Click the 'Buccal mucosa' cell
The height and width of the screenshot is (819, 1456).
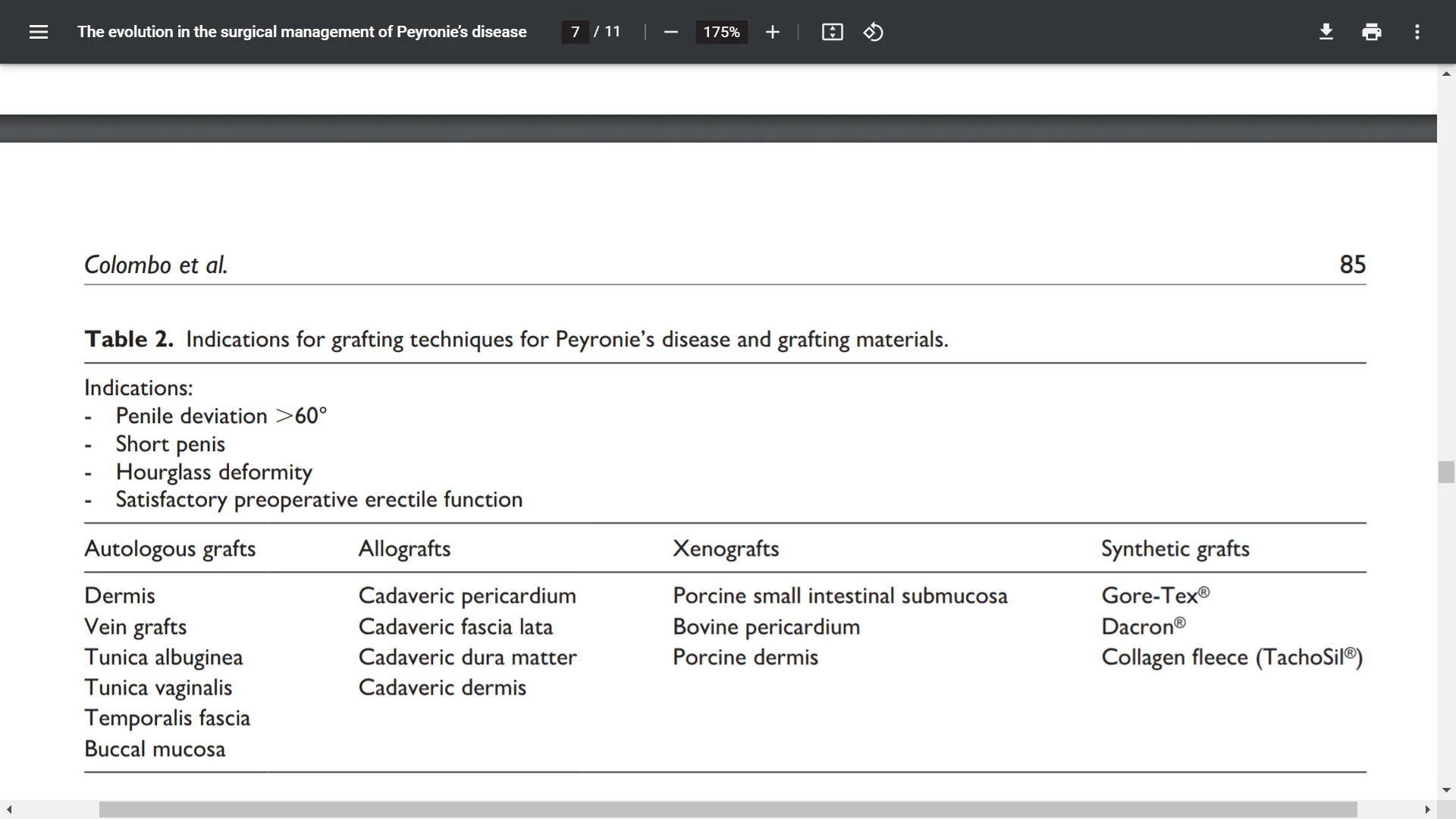[x=155, y=748]
